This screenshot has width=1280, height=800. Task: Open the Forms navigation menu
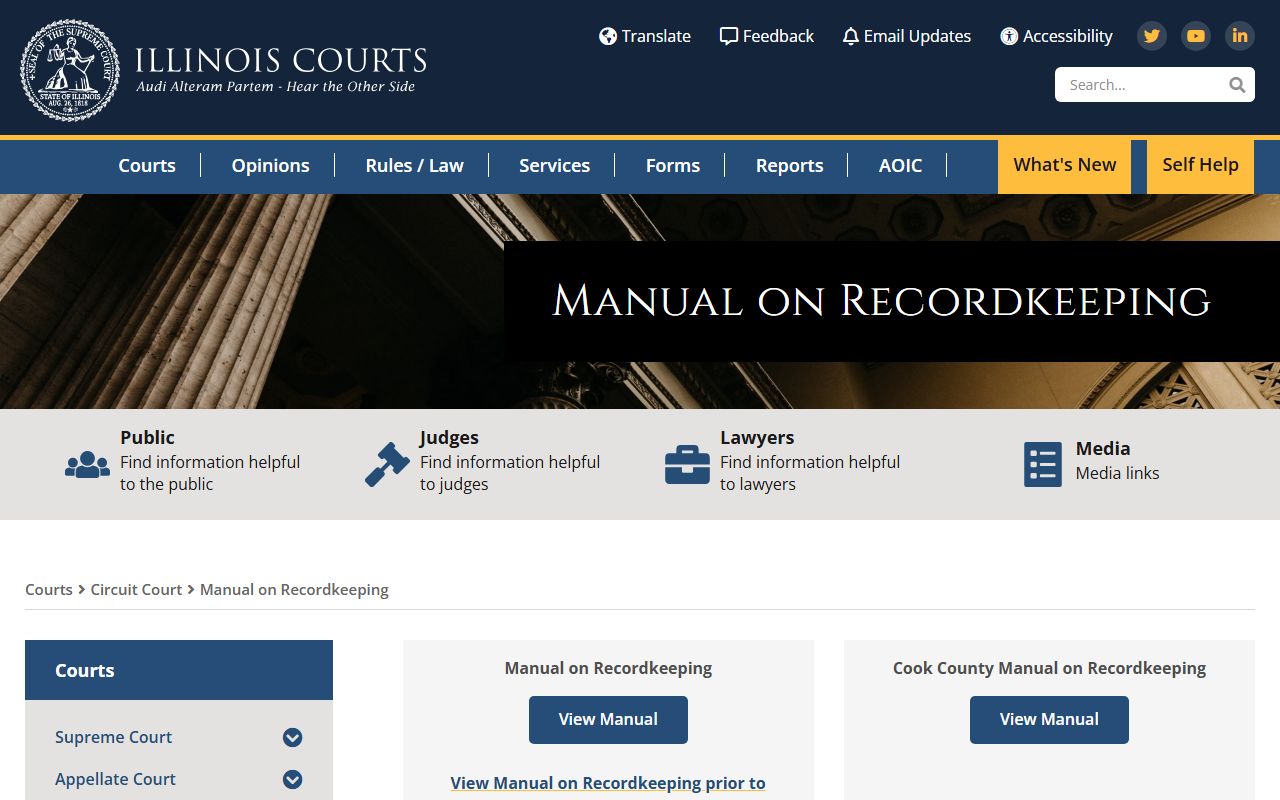(x=673, y=166)
